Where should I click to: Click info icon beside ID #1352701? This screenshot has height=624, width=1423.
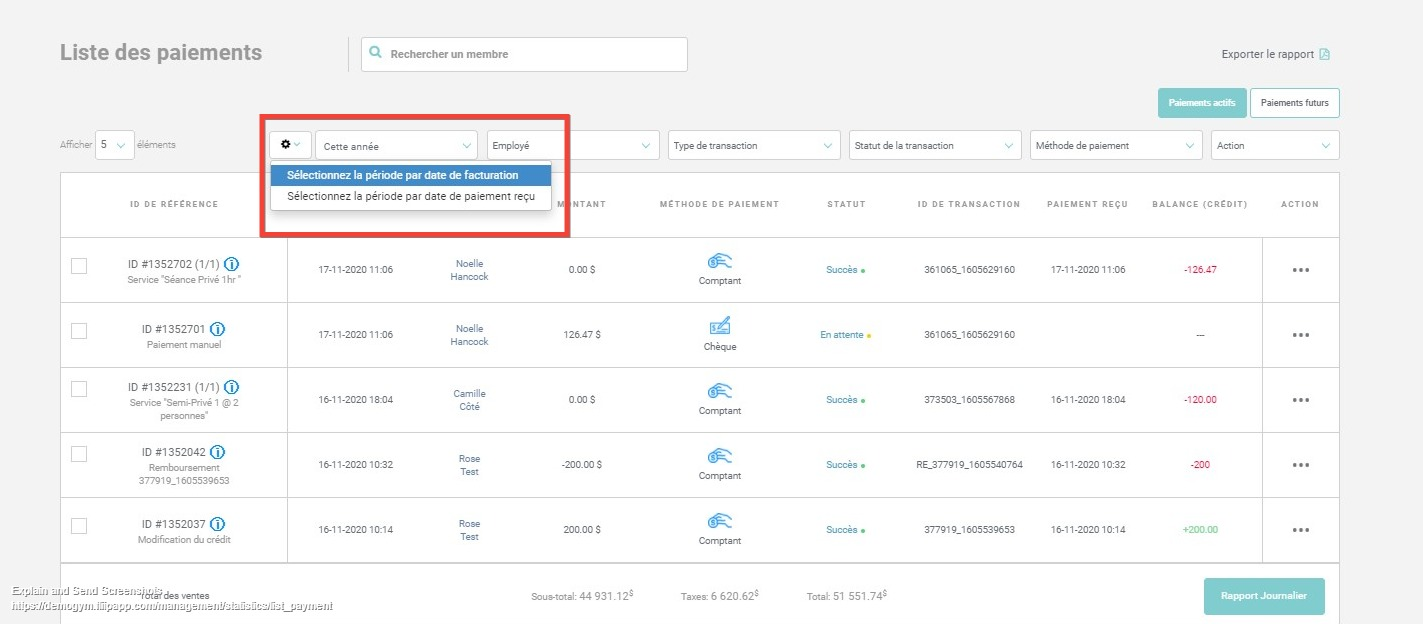pyautogui.click(x=217, y=329)
